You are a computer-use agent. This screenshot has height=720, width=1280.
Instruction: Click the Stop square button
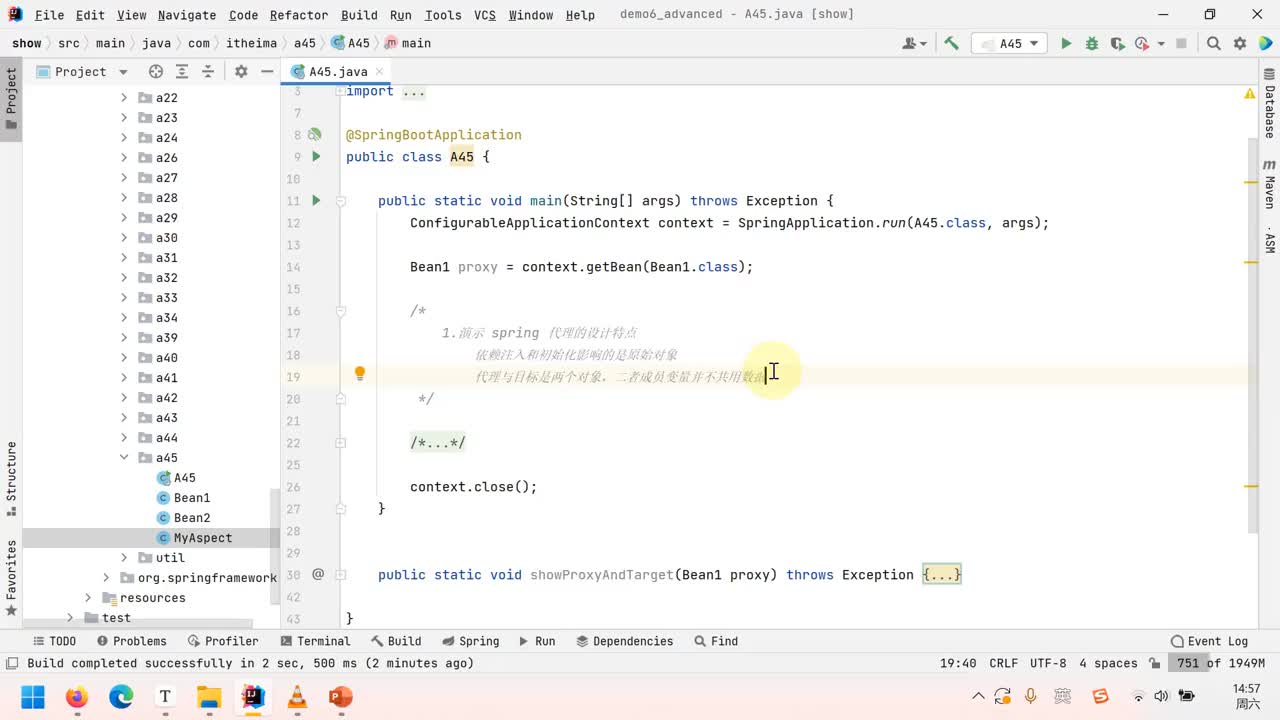click(x=1181, y=43)
